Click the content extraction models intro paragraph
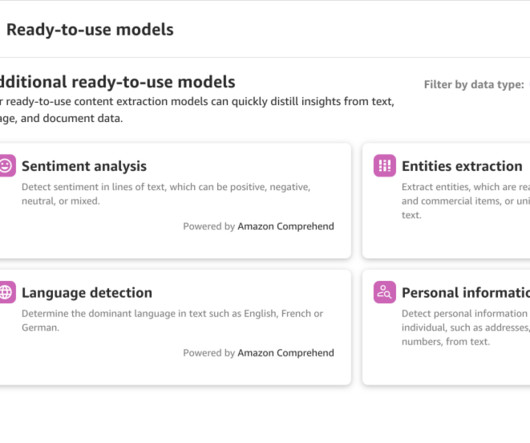530x443 pixels. tap(197, 110)
